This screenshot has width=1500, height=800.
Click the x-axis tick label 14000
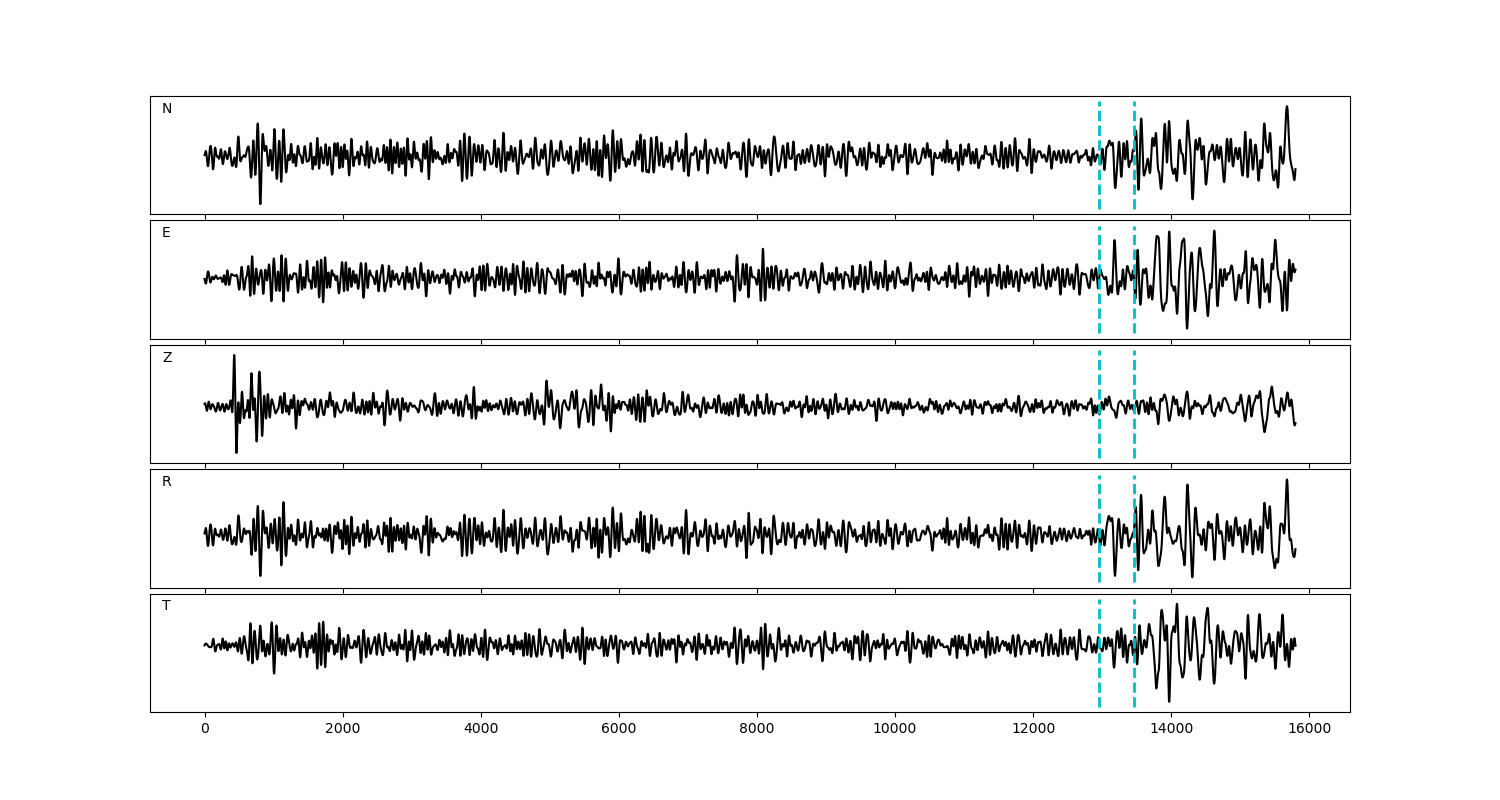(x=1170, y=730)
